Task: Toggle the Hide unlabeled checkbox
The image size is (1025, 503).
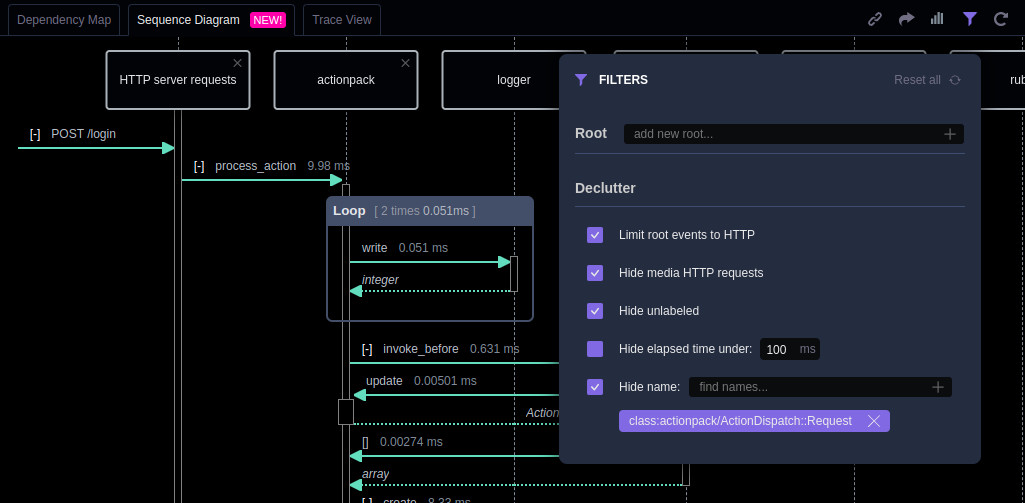Action: [x=595, y=311]
